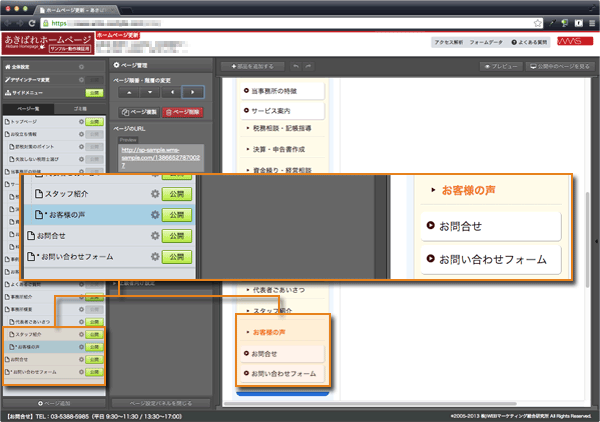The width and height of the screenshot is (600, 422).
Task: Select the ページ一覧 tab
Action: coord(28,107)
